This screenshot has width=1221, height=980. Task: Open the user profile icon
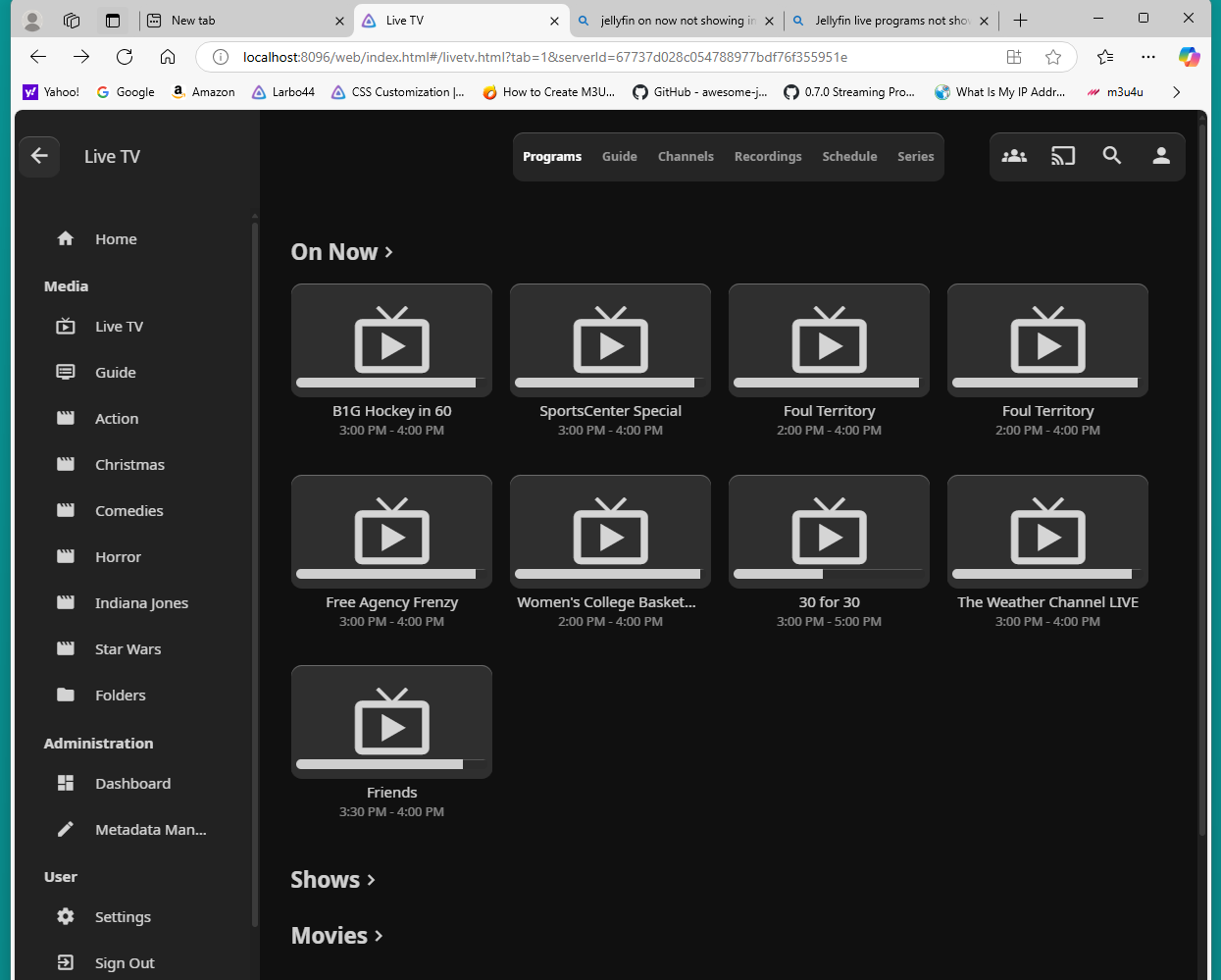pos(1161,156)
